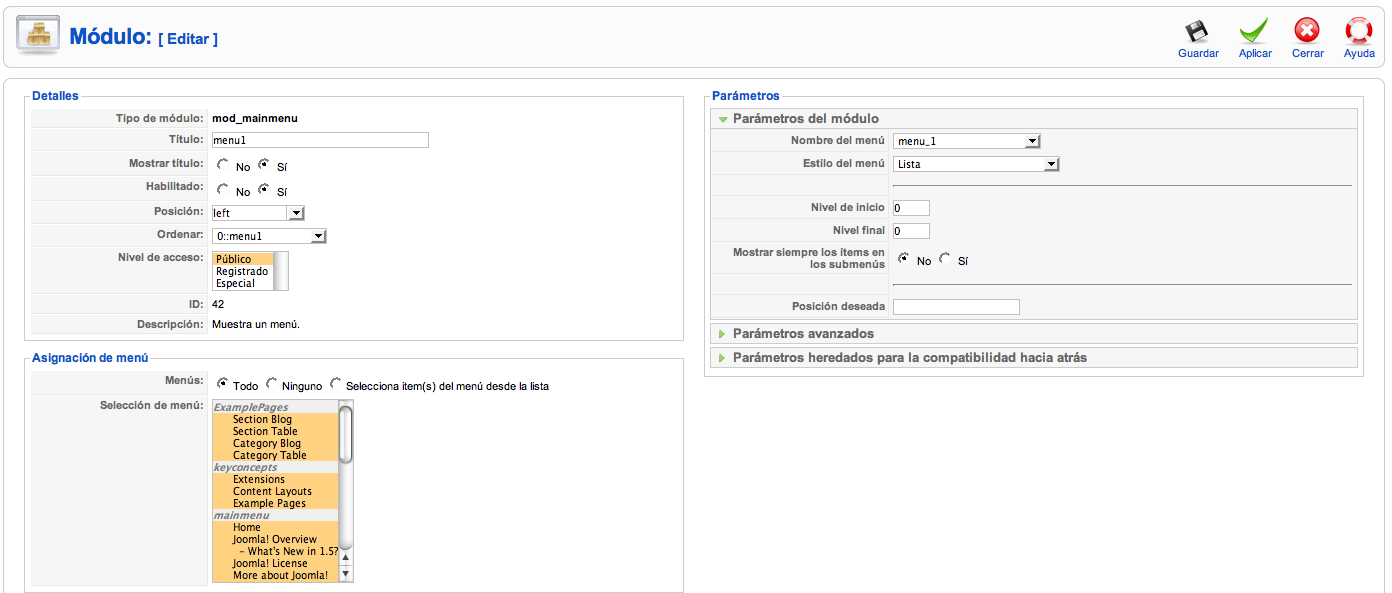Click the Guardar floppy disk icon
The height and width of the screenshot is (593, 1392).
1197,32
